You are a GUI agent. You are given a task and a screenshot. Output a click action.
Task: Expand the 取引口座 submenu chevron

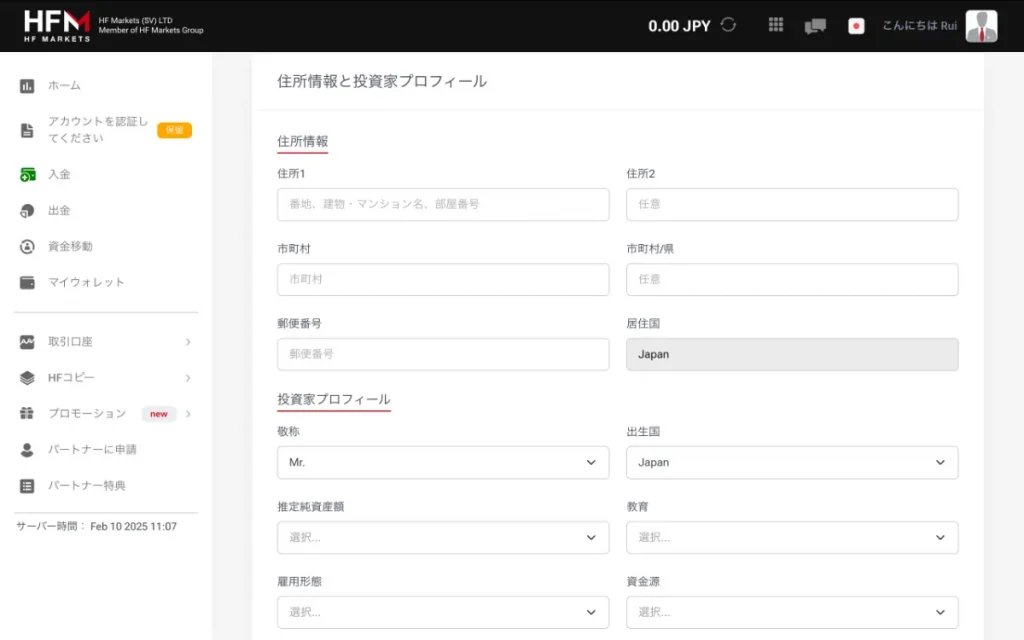(188, 342)
